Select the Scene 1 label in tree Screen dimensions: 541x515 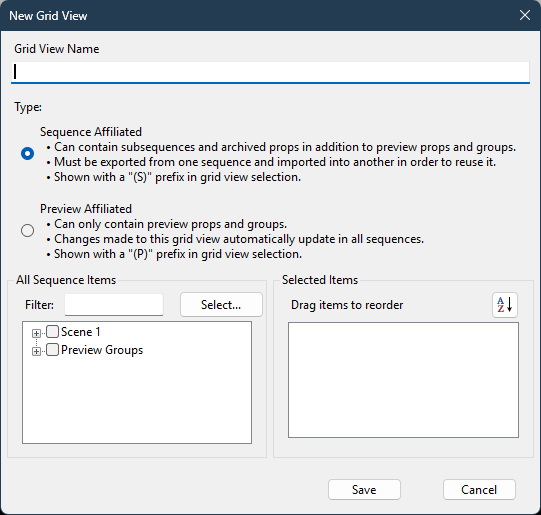pos(81,332)
